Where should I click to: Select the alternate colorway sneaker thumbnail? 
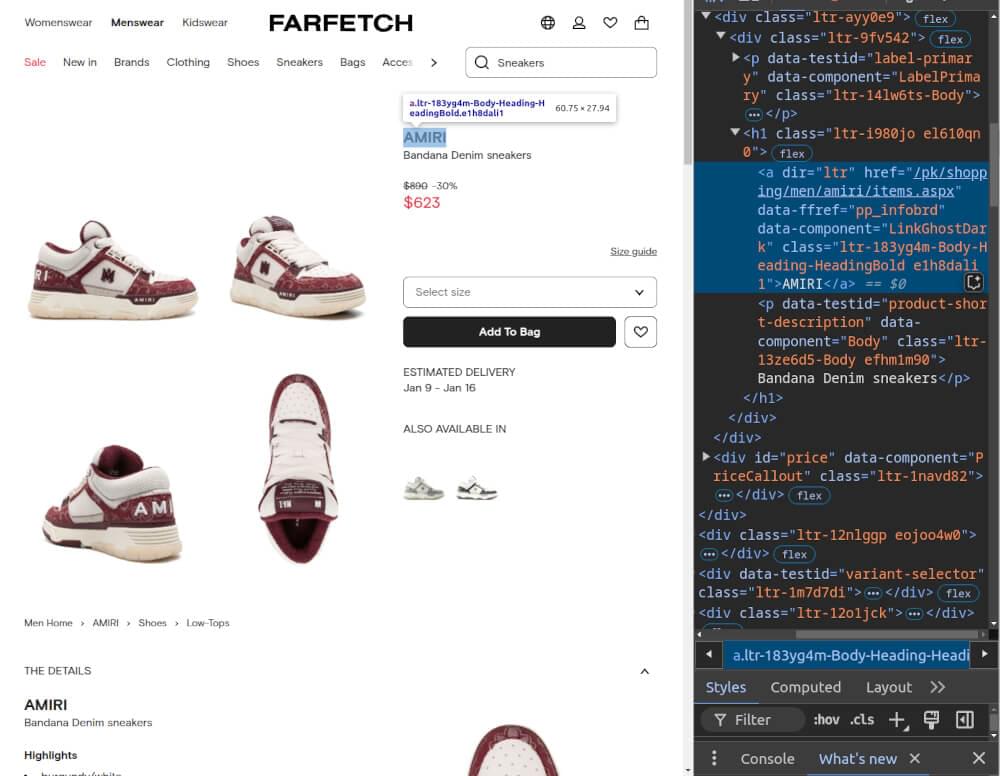pyautogui.click(x=424, y=489)
